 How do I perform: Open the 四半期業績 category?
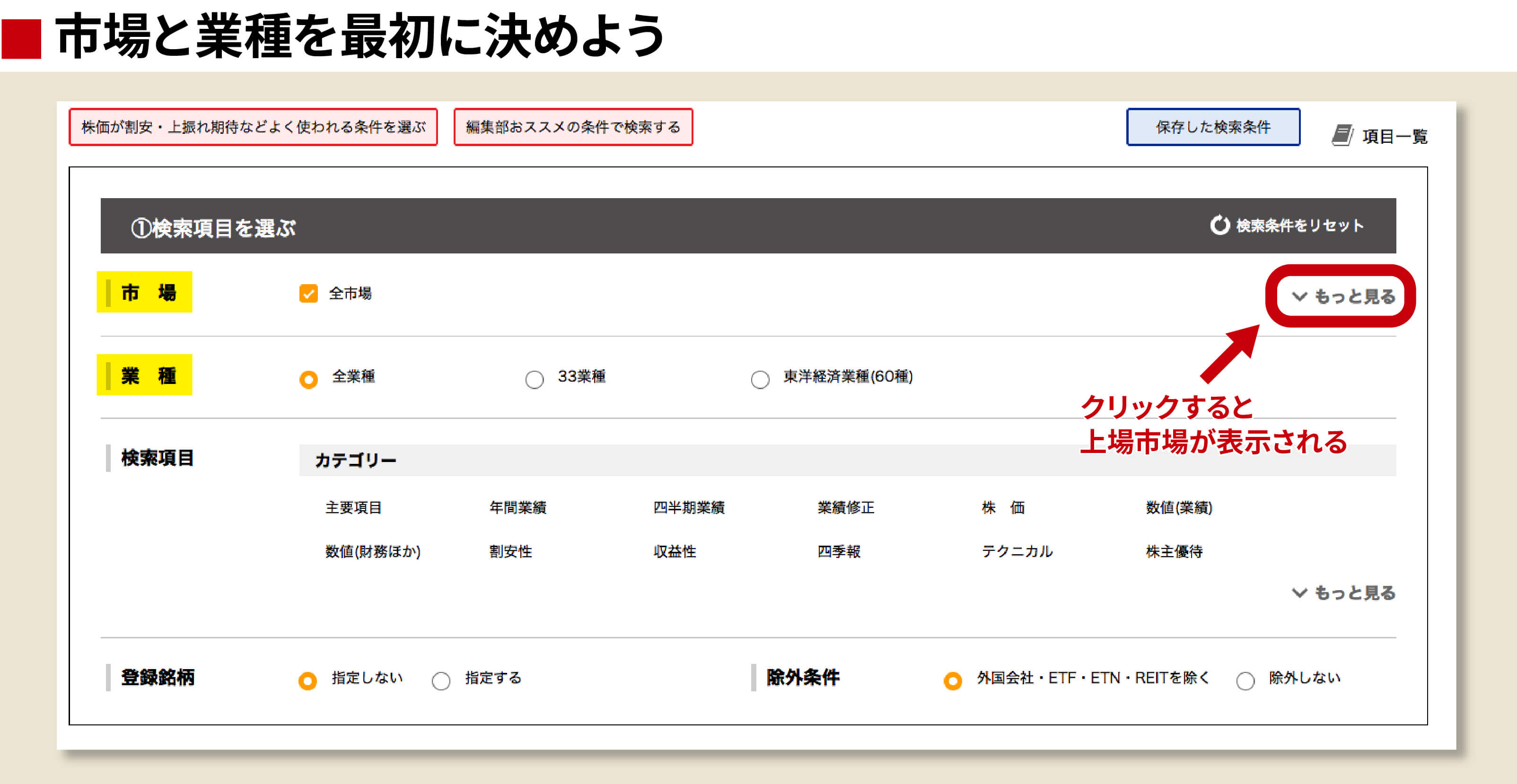[x=688, y=507]
